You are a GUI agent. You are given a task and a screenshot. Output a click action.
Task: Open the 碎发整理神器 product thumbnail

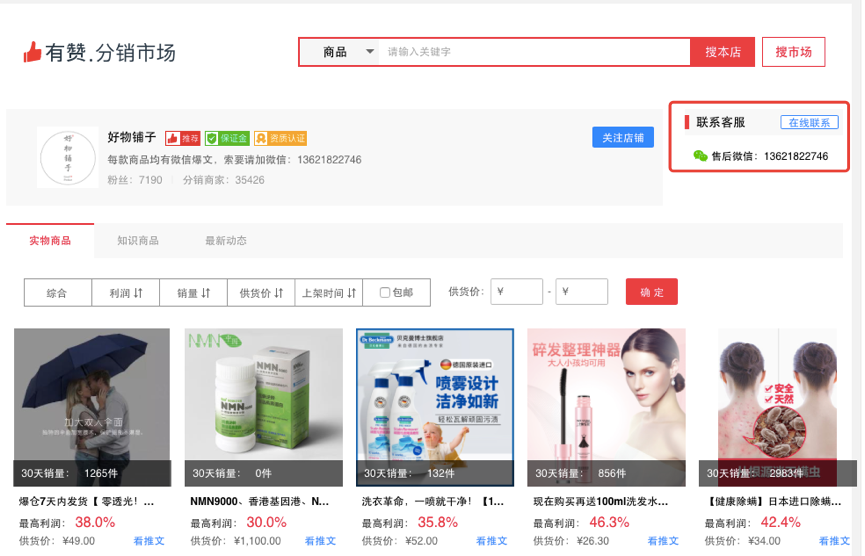pyautogui.click(x=606, y=408)
